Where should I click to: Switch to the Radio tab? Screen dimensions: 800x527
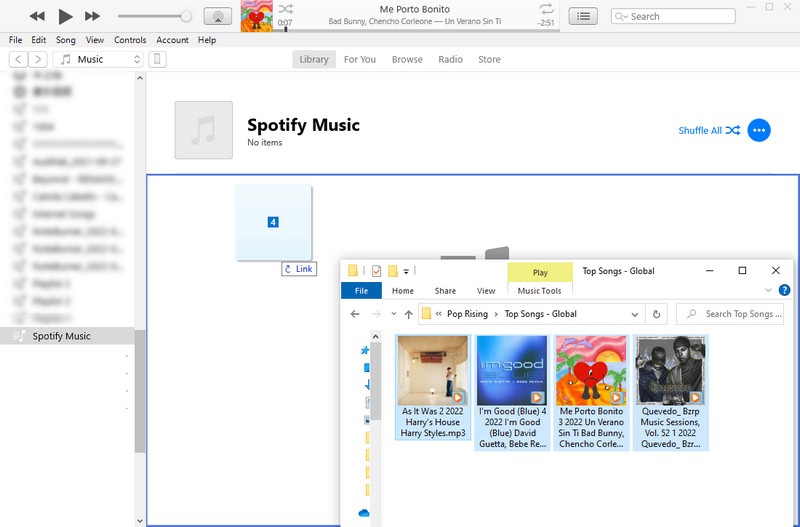click(451, 59)
